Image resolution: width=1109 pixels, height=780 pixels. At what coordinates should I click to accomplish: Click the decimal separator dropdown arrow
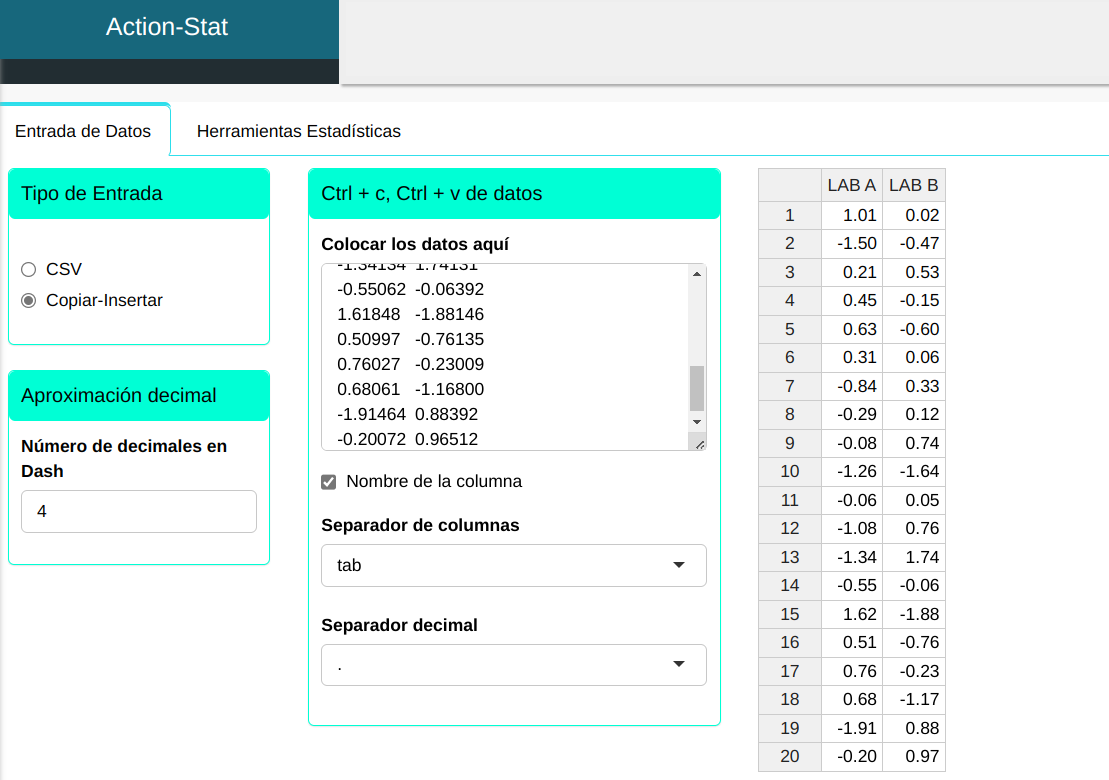(679, 664)
